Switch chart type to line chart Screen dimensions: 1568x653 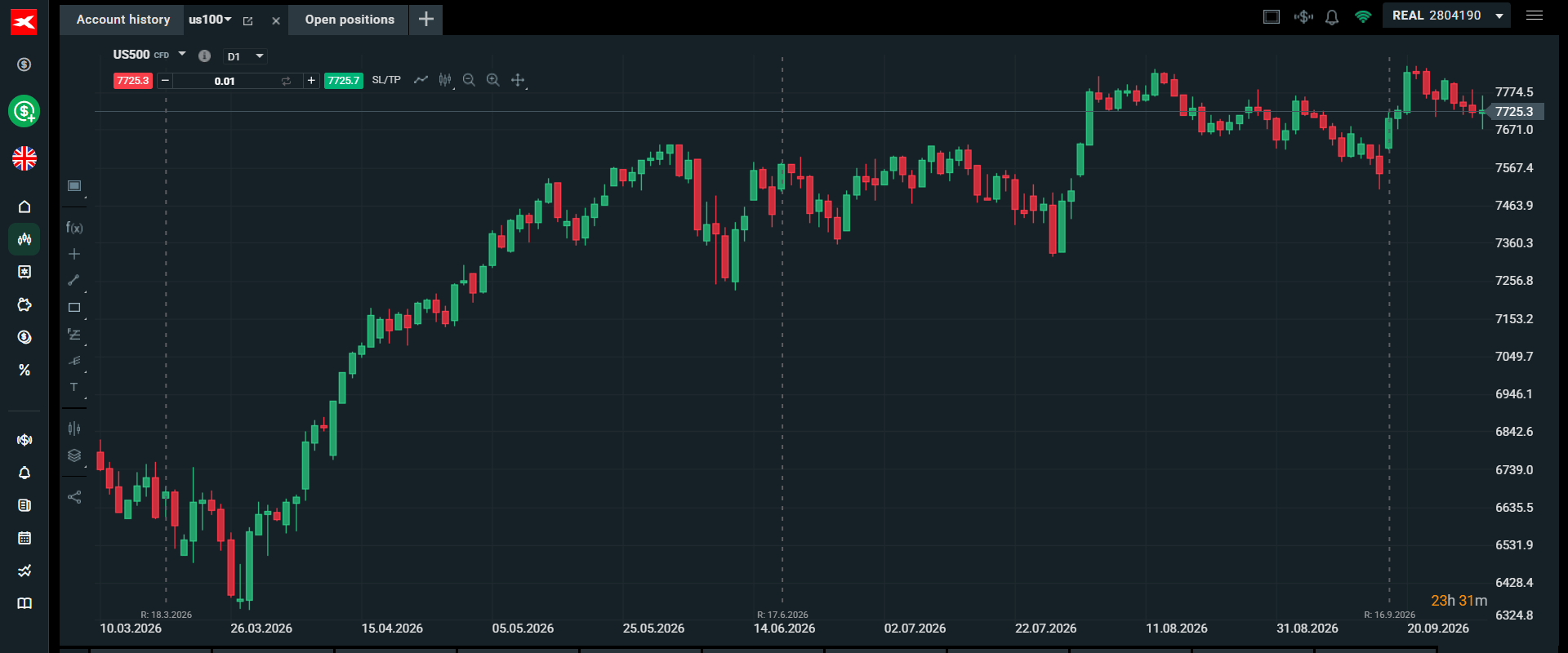pyautogui.click(x=421, y=80)
